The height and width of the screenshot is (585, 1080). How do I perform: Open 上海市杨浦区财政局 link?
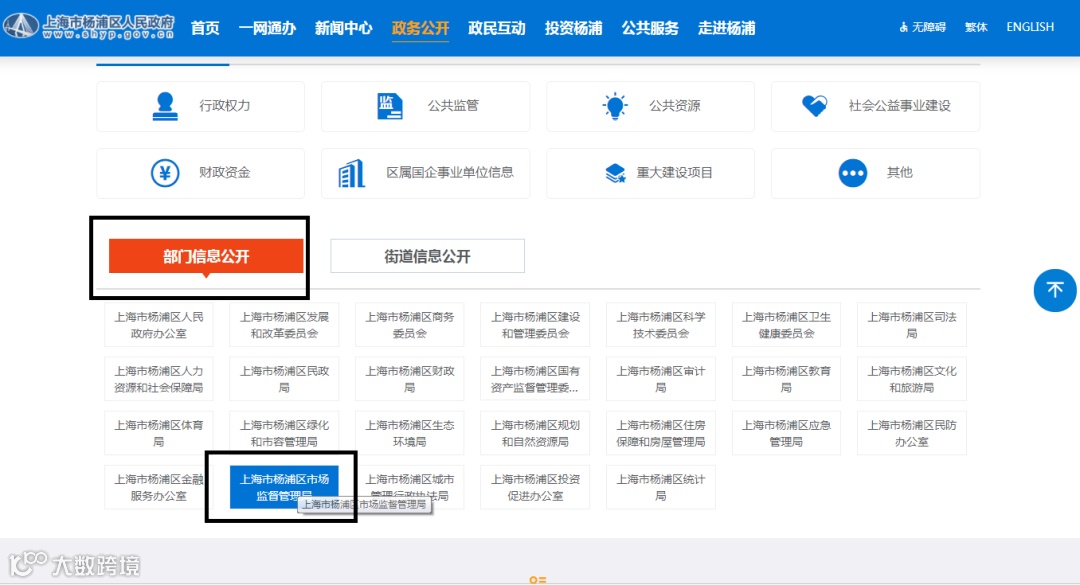click(x=410, y=379)
